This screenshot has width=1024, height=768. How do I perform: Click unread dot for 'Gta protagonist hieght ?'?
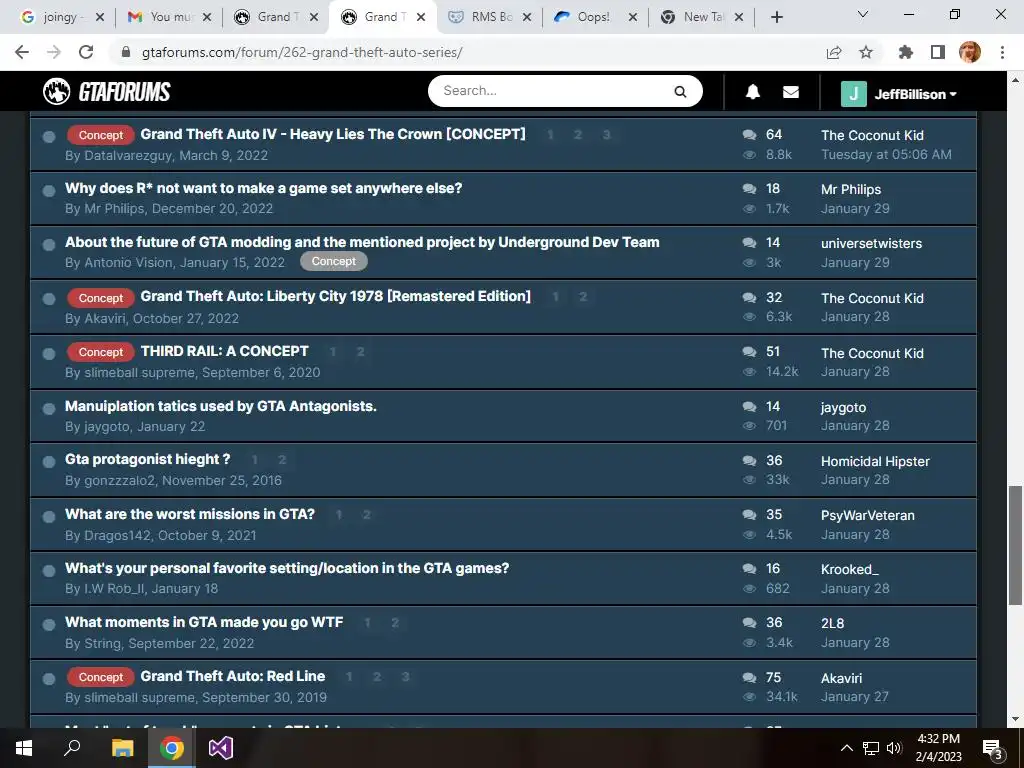point(48,462)
